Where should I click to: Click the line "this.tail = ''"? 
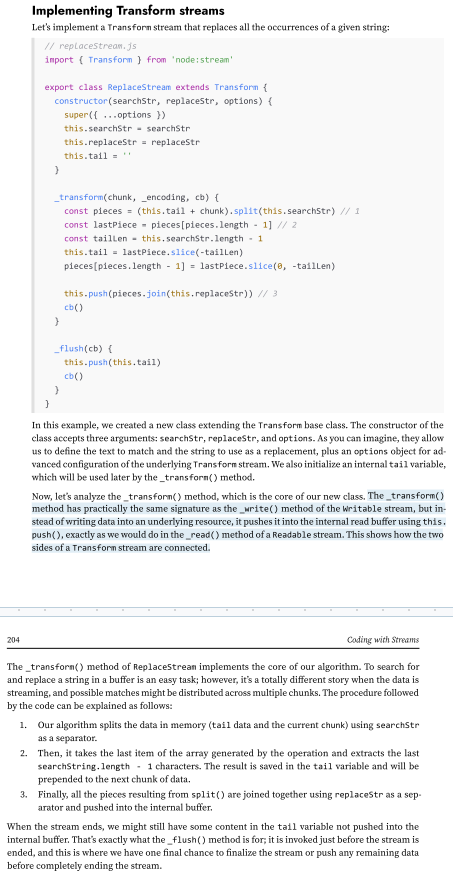(x=97, y=156)
